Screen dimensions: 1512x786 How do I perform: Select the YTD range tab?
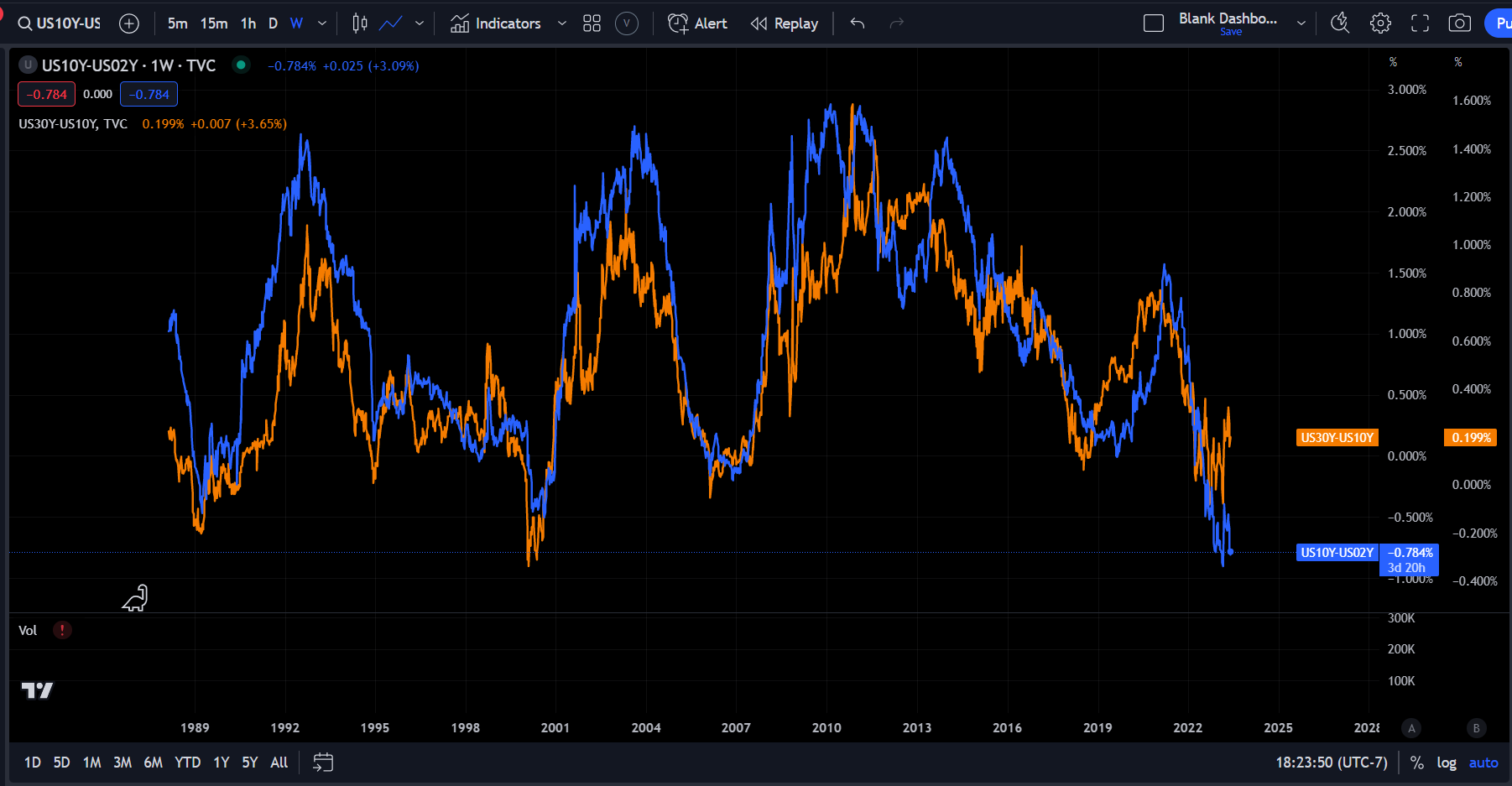coord(188,762)
